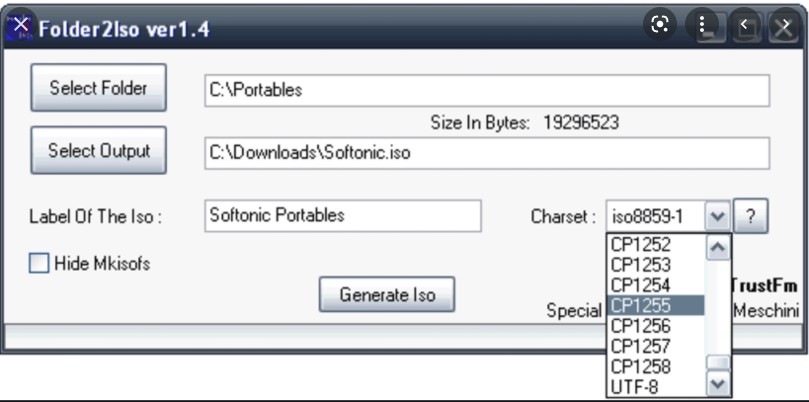Click the next arrow overlay icon
Viewport: 809px width, 402px height.
point(785,25)
